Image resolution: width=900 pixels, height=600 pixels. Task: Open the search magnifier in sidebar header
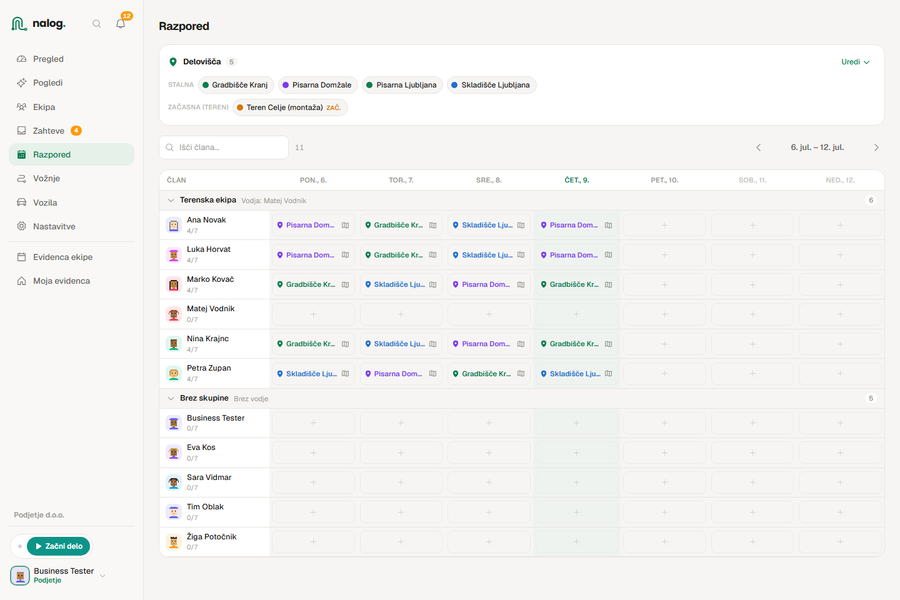pos(96,24)
